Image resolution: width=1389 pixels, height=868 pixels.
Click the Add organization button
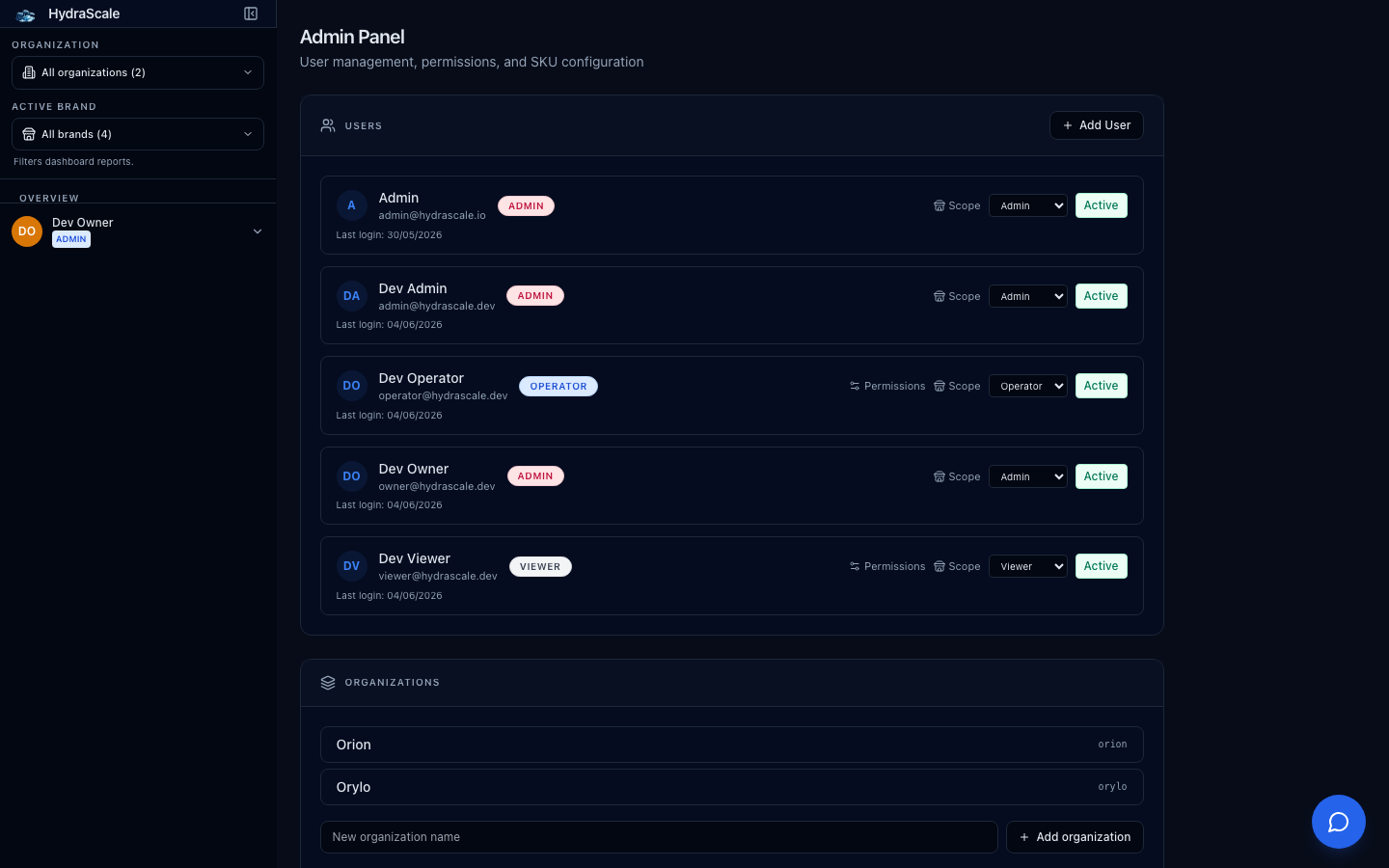pos(1075,837)
